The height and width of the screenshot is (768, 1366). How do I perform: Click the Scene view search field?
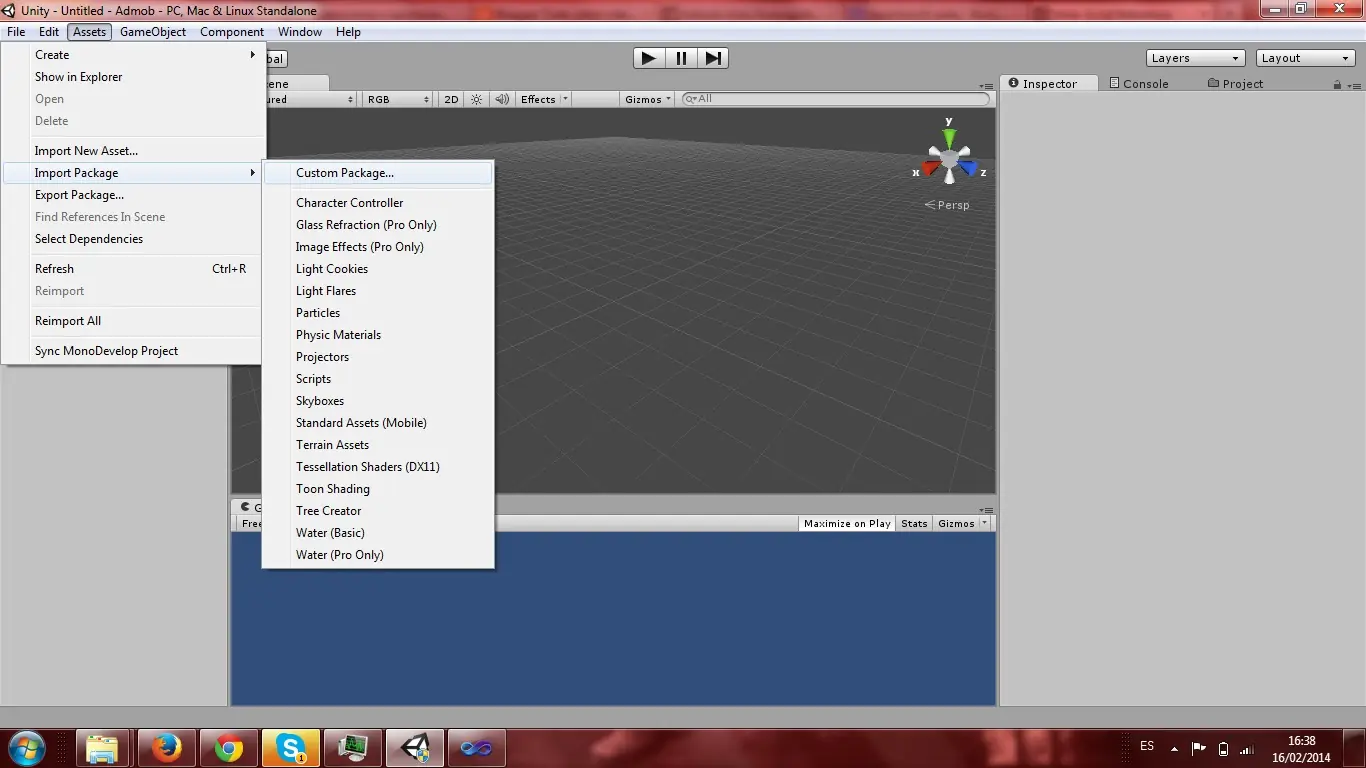coord(836,99)
